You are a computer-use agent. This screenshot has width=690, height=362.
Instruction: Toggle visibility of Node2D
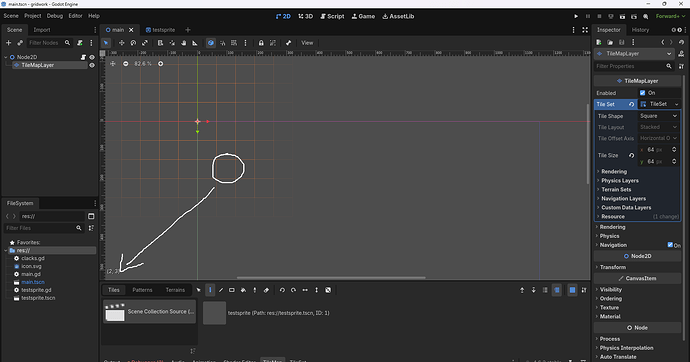click(92, 57)
